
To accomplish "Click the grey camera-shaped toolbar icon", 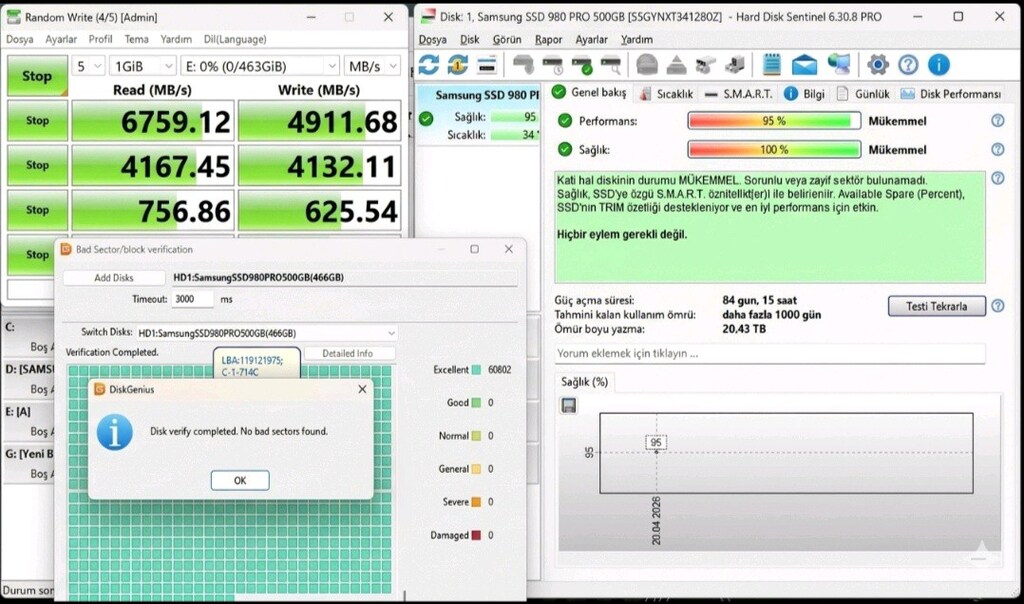I will (705, 65).
